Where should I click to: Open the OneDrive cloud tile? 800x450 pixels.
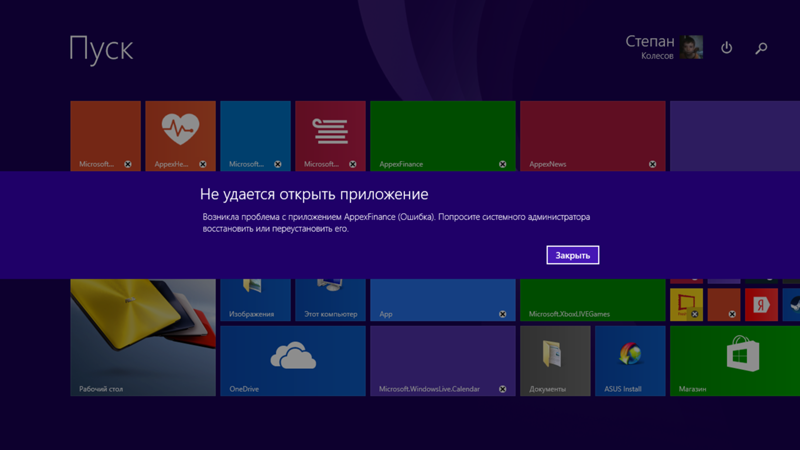click(x=292, y=360)
